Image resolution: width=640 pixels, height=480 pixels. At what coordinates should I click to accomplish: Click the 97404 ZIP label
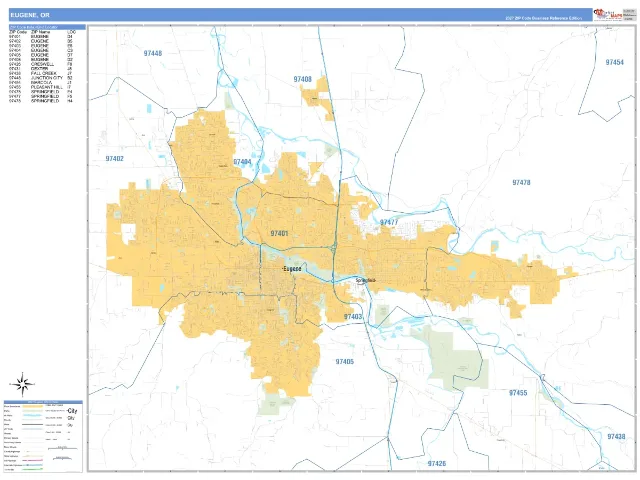click(242, 162)
